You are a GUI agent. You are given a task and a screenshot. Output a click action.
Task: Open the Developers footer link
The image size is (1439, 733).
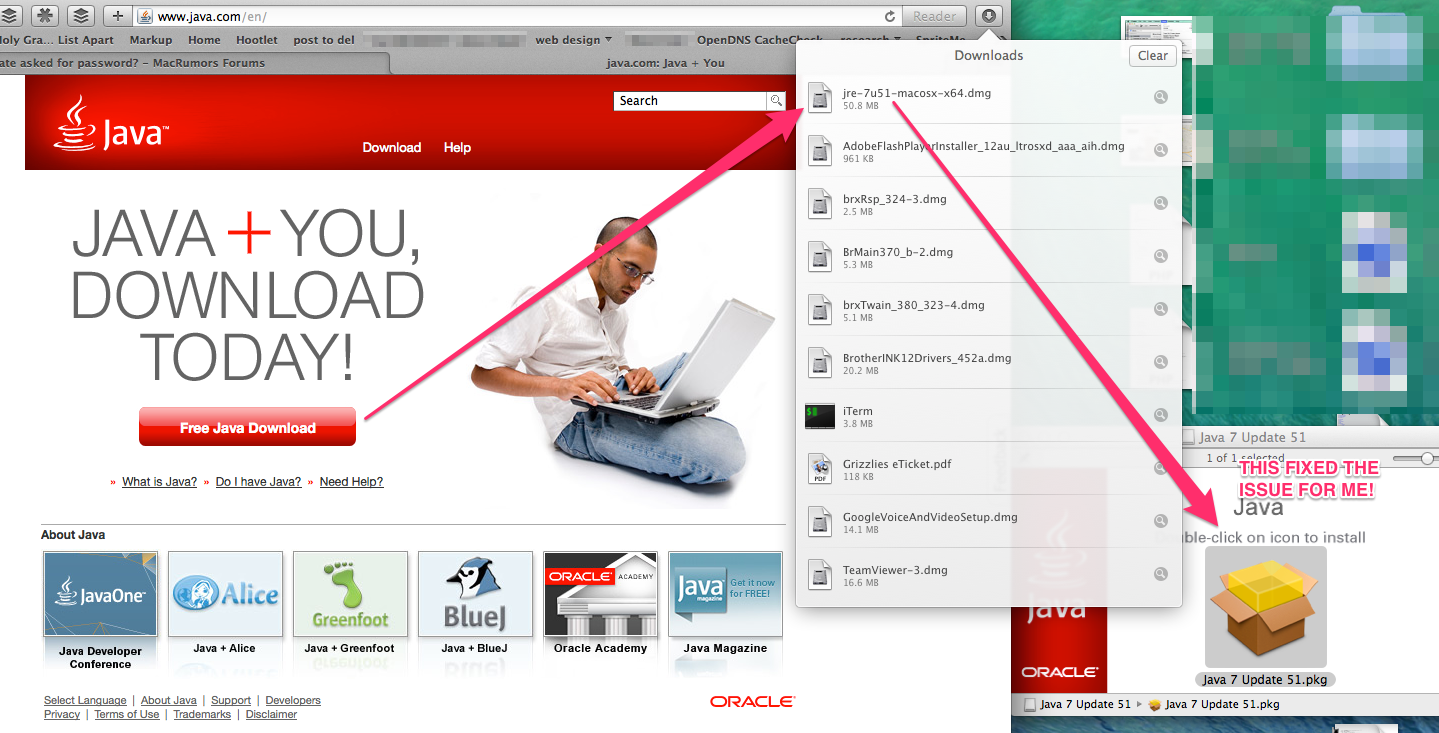coord(293,700)
